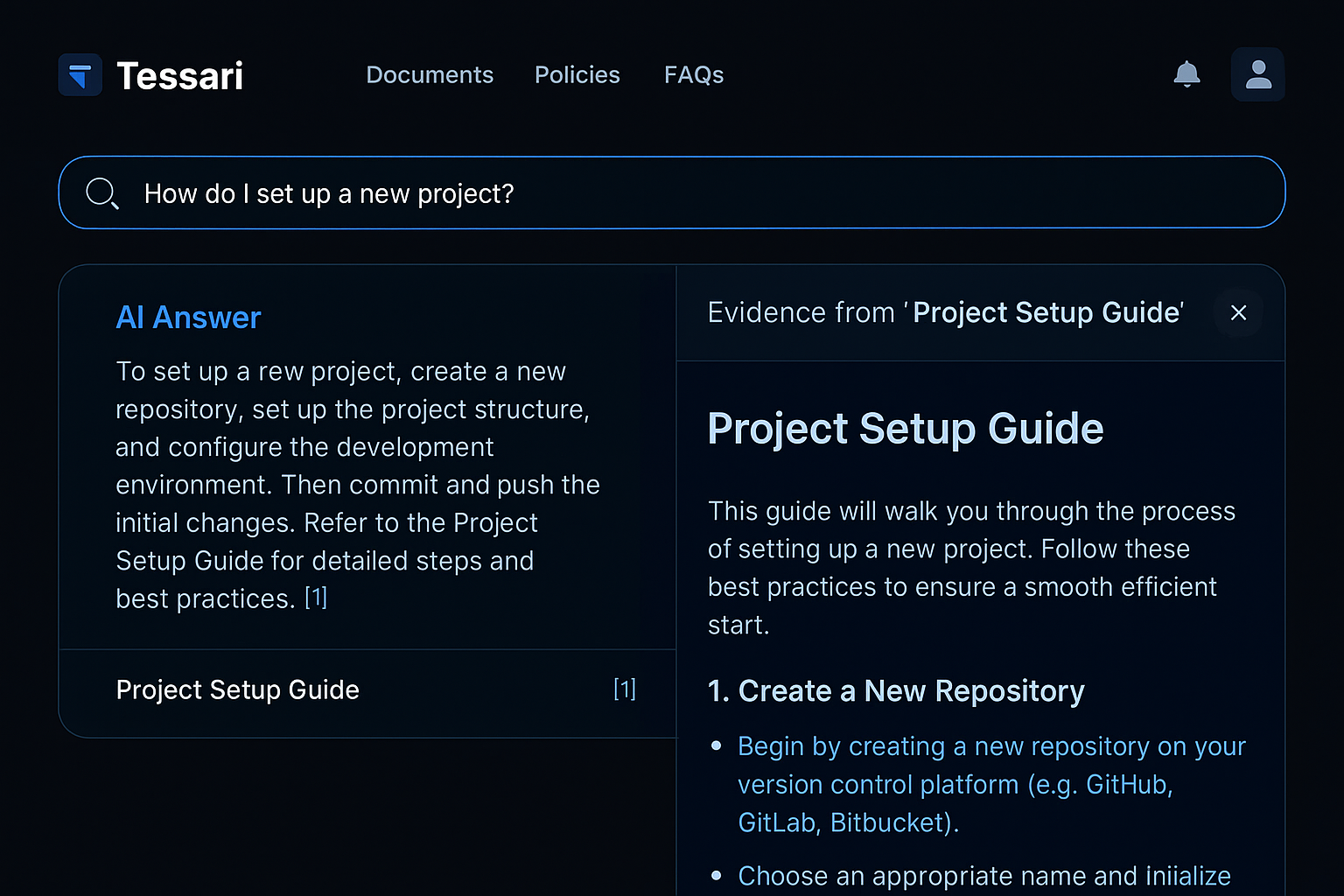Click the 'Evidence from' panel header title
Image resolution: width=1344 pixels, height=896 pixels.
[946, 313]
